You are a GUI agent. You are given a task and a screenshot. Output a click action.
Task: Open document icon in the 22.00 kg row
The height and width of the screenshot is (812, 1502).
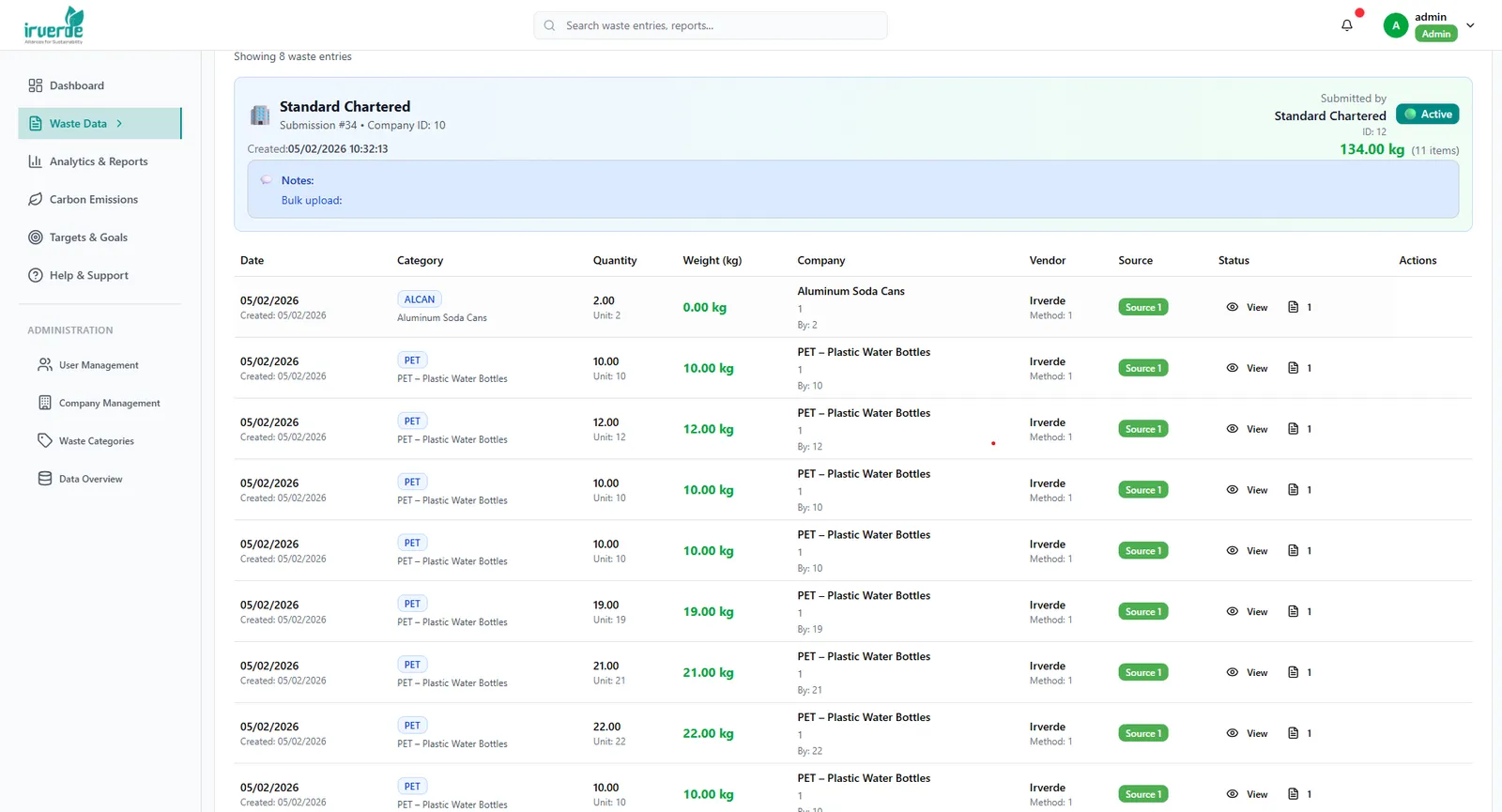(x=1293, y=733)
